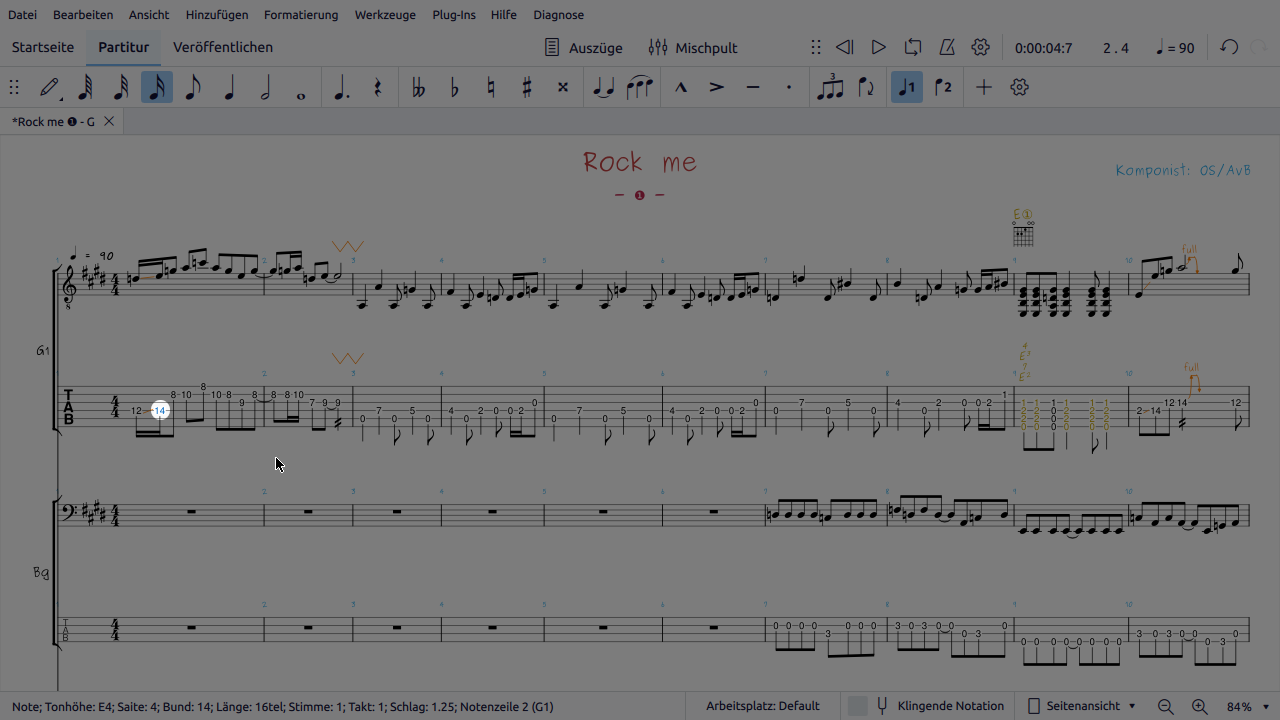The width and height of the screenshot is (1280, 720).
Task: Add a marcato articulation
Action: 681,88
